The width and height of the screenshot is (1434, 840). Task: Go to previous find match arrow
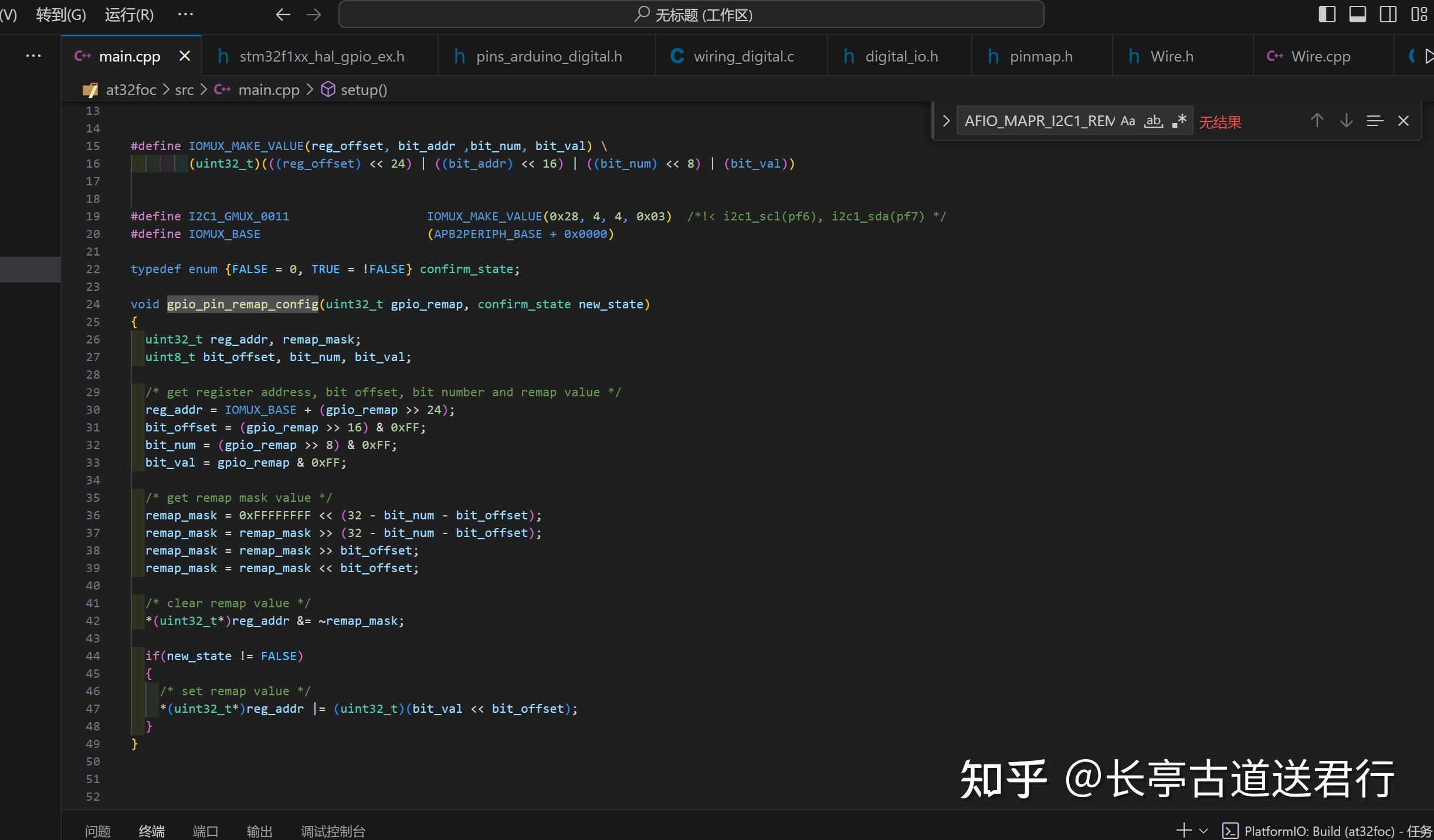point(1317,121)
